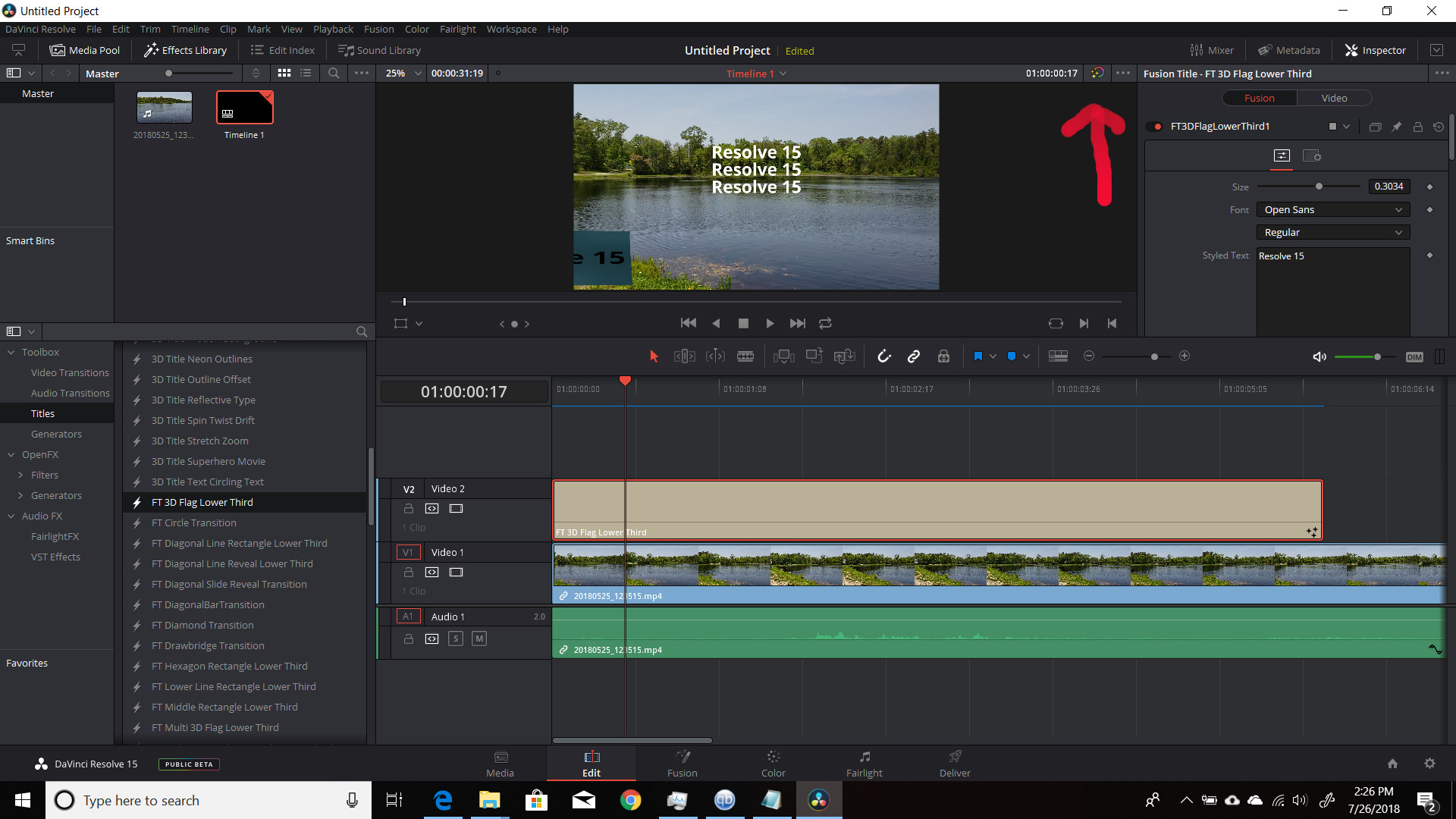Toggle position lock icon in toolbar
Viewport: 1456px width, 819px height.
943,356
